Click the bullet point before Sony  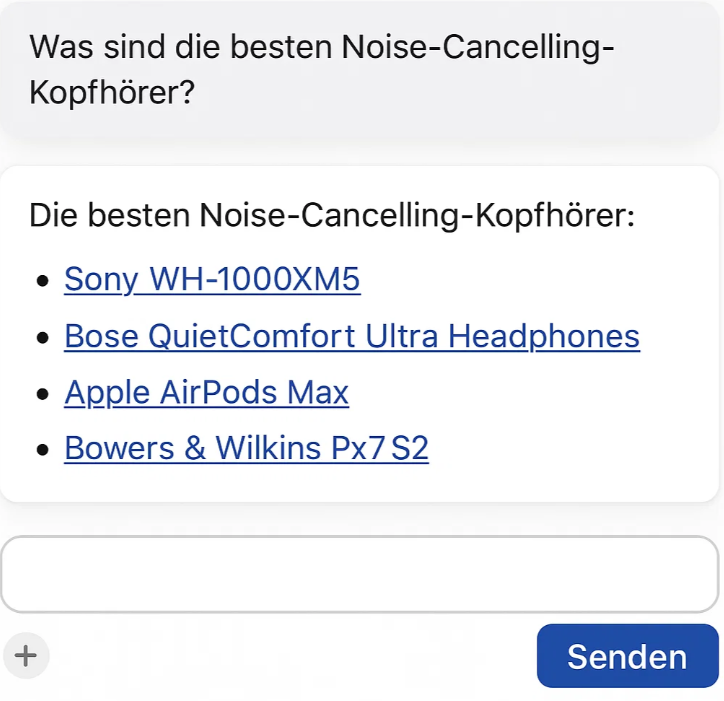point(42,281)
